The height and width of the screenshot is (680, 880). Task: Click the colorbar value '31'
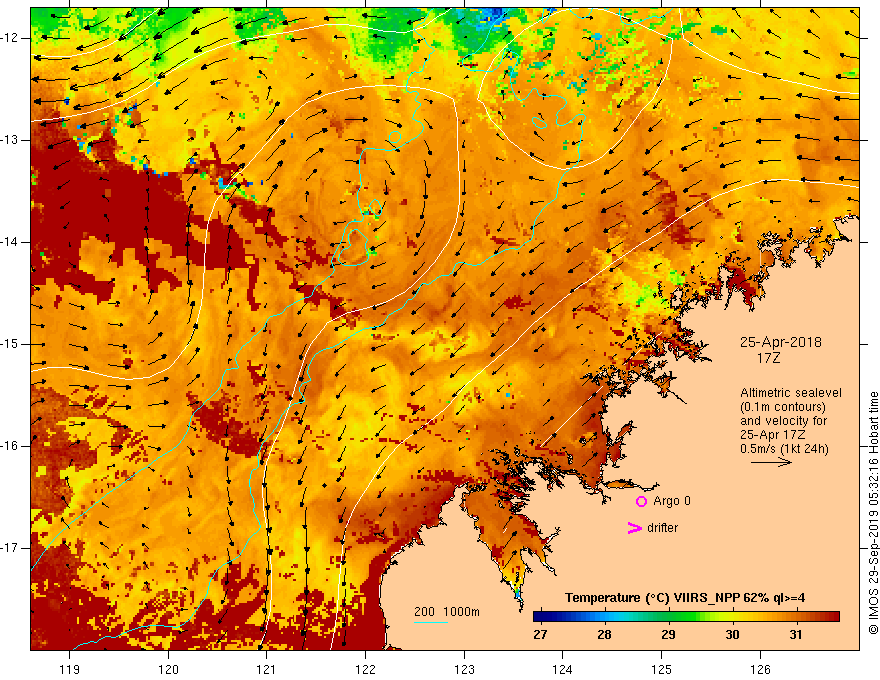[x=795, y=635]
